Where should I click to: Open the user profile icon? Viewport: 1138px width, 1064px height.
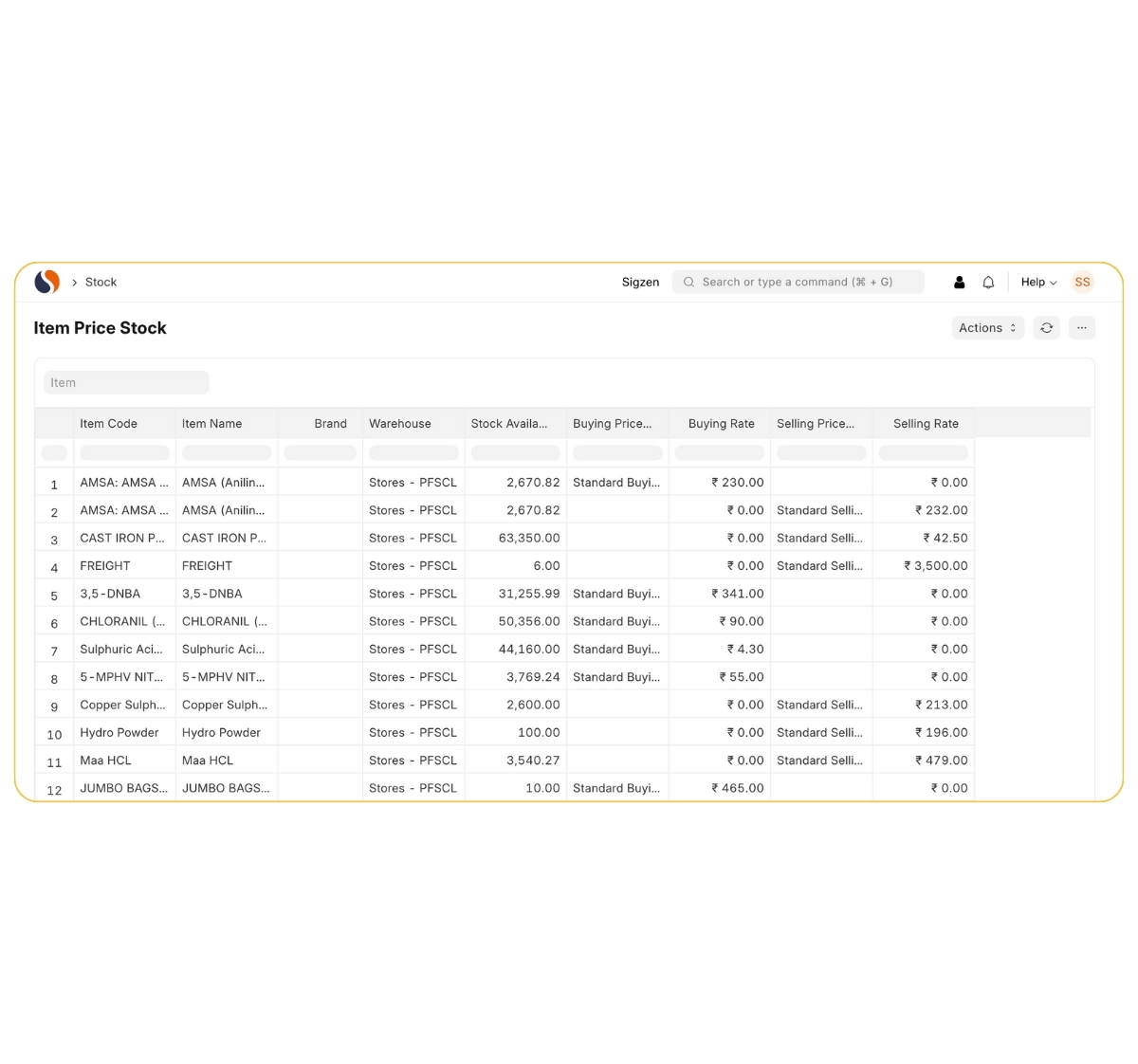point(959,282)
